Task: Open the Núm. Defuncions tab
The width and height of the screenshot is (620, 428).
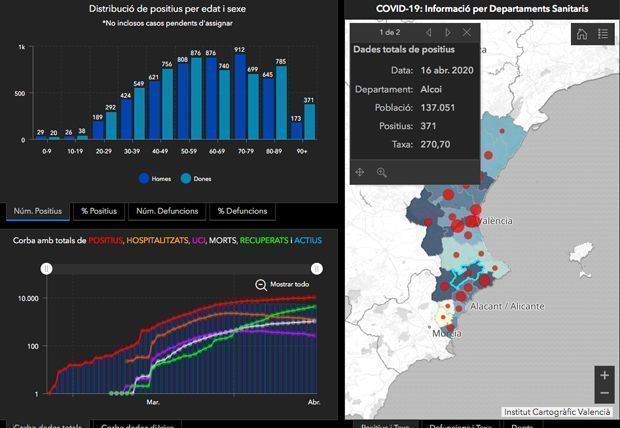Action: [x=166, y=211]
